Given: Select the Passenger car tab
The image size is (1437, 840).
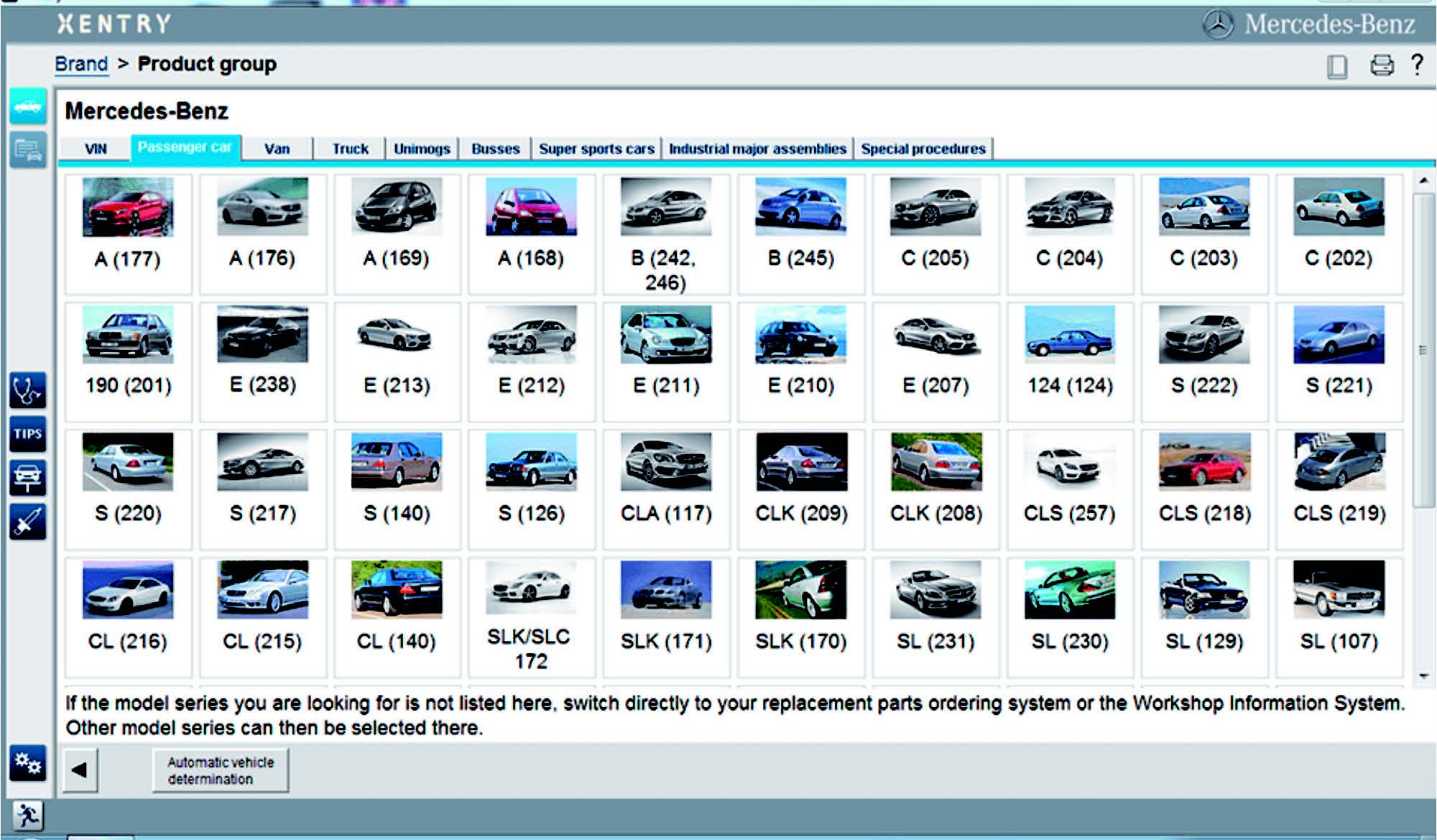Looking at the screenshot, I should [x=185, y=147].
